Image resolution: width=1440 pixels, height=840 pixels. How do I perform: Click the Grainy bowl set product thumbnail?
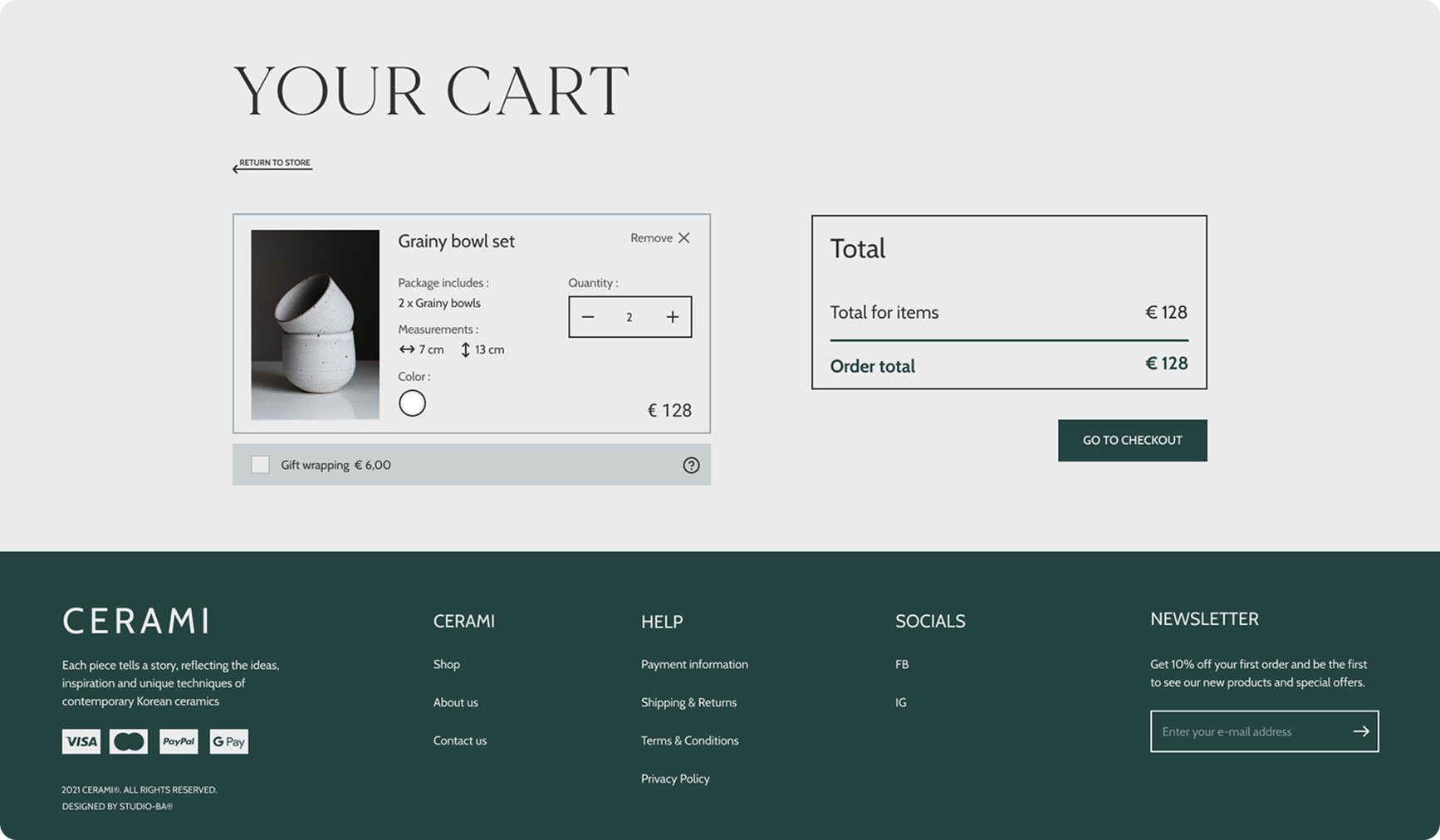pos(316,325)
